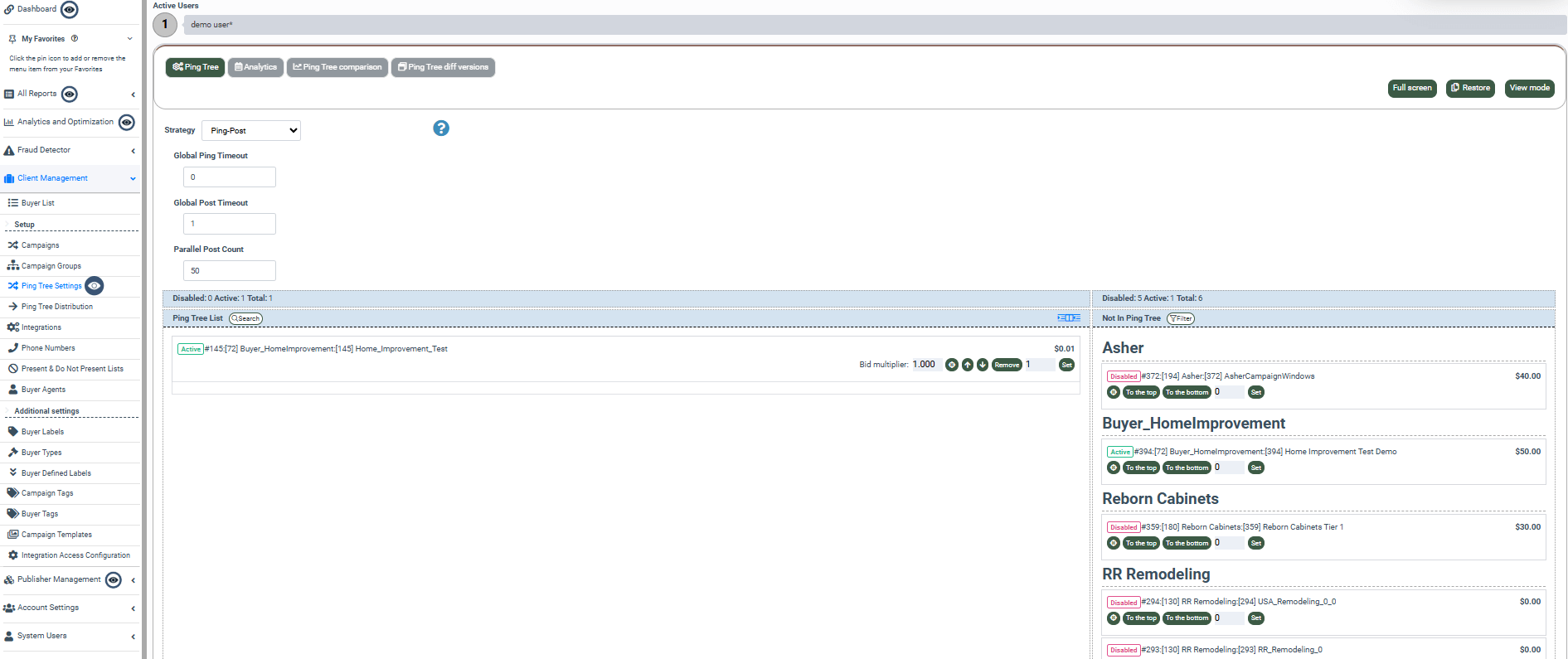Click the round add icon for Home Improvement Test Demo
This screenshot has width=1568, height=659.
(1114, 468)
